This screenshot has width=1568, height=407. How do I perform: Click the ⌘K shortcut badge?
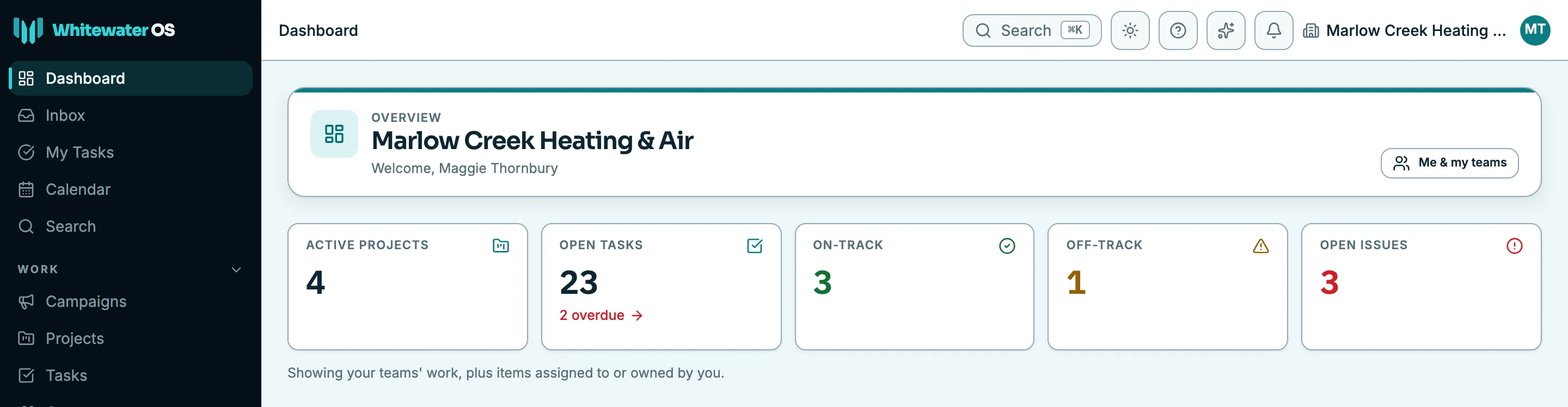[x=1075, y=30]
